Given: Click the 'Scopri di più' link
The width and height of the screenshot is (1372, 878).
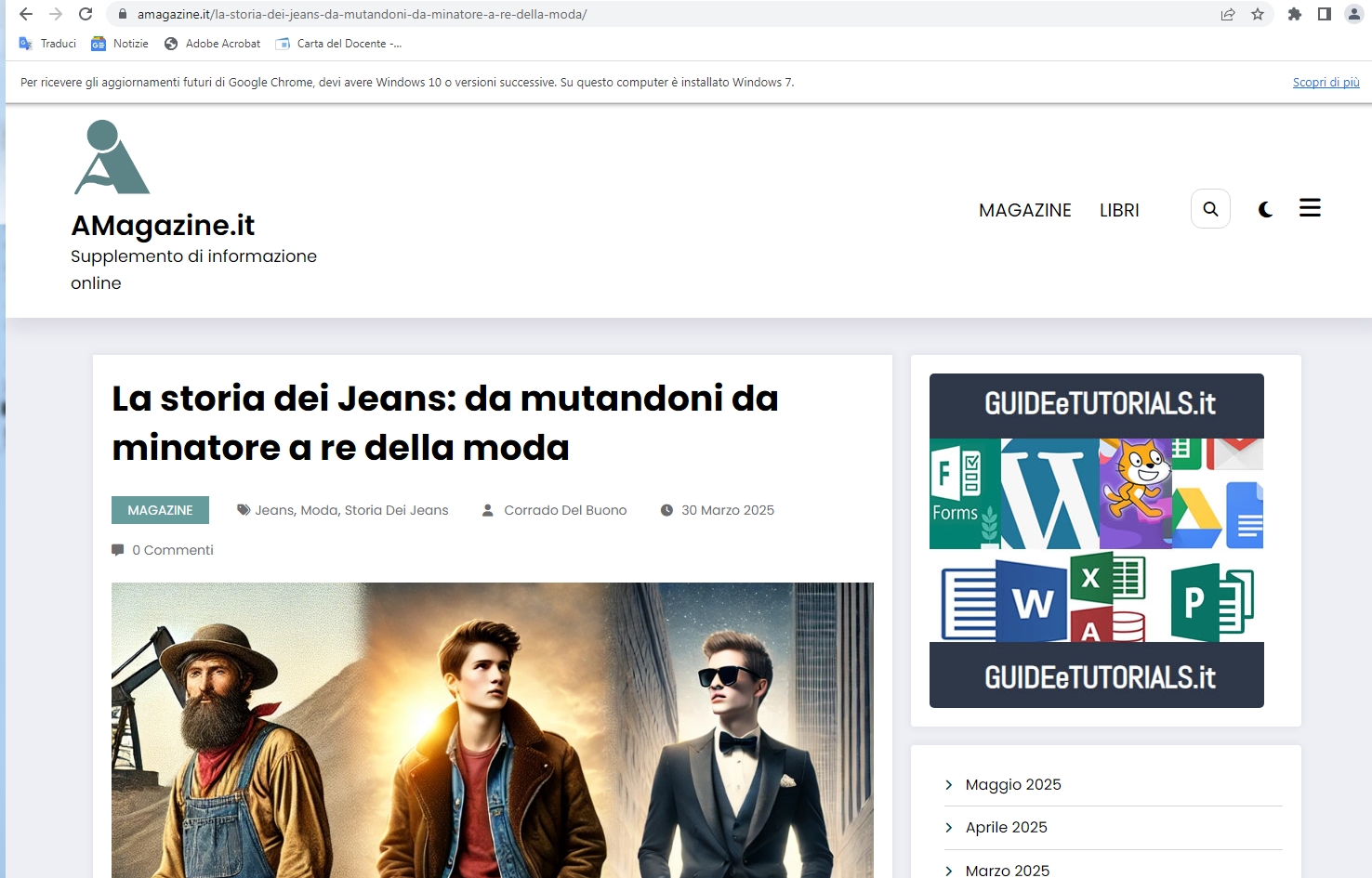Looking at the screenshot, I should (x=1326, y=82).
